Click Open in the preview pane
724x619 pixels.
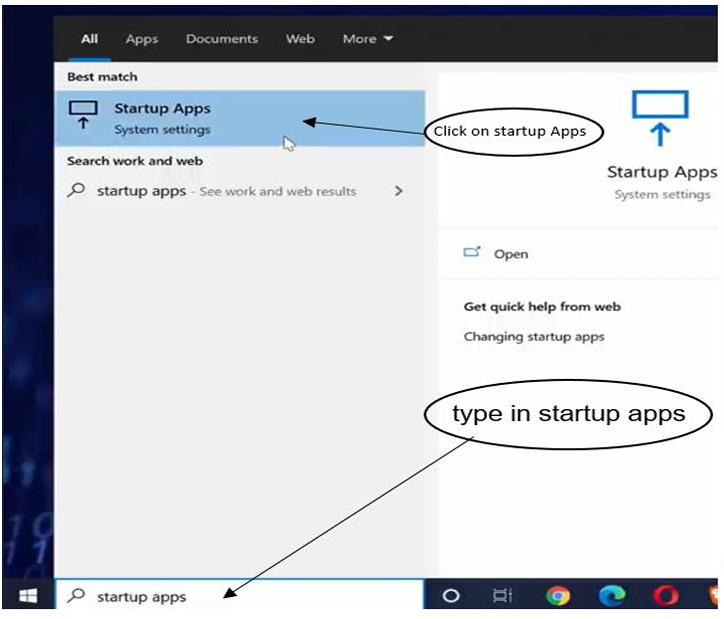510,254
